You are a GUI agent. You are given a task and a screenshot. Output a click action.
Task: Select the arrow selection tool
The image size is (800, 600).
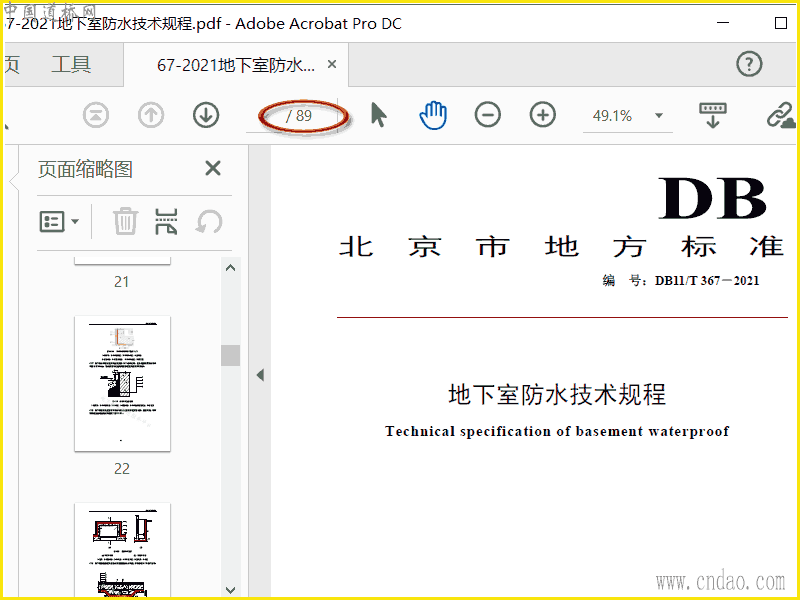pyautogui.click(x=379, y=115)
